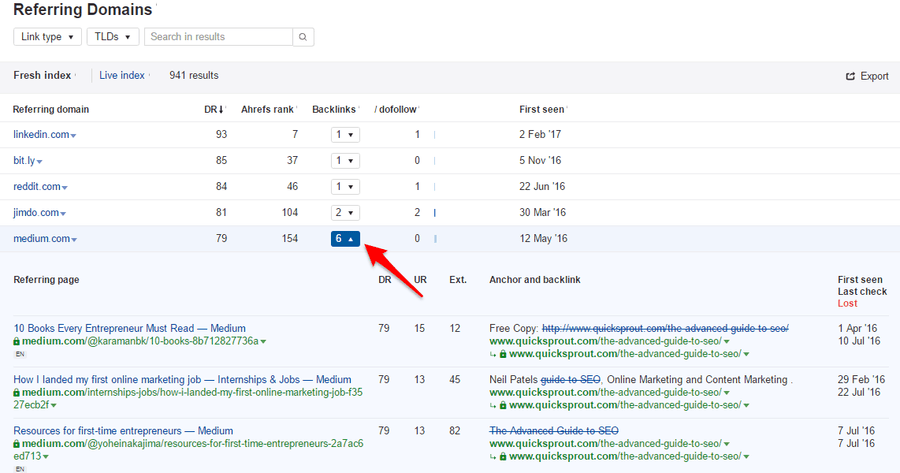Screen dimensions: 900x473
Task: Click the green lock icon beside the 10-books URL
Action: (x=17, y=341)
